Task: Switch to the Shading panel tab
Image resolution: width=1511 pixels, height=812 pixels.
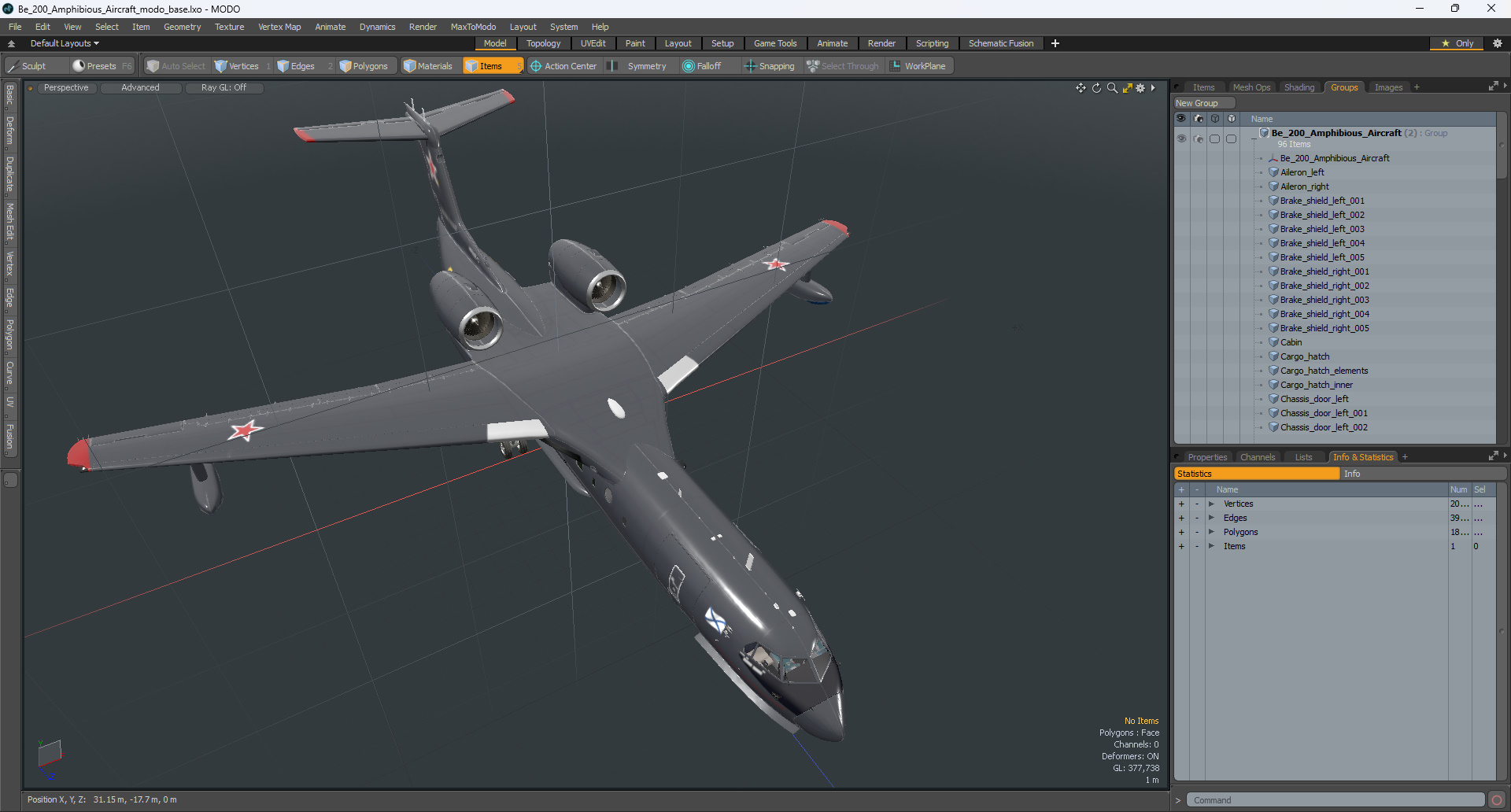Action: point(1299,87)
